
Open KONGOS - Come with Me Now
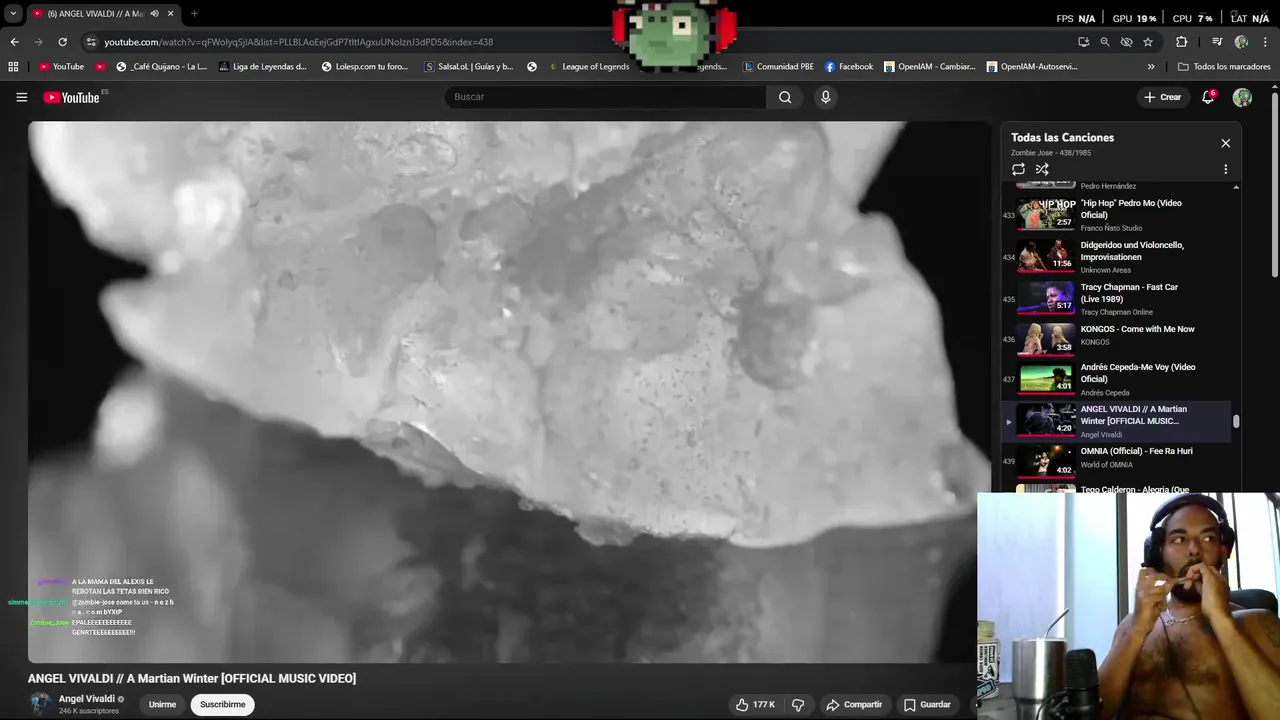1117,340
